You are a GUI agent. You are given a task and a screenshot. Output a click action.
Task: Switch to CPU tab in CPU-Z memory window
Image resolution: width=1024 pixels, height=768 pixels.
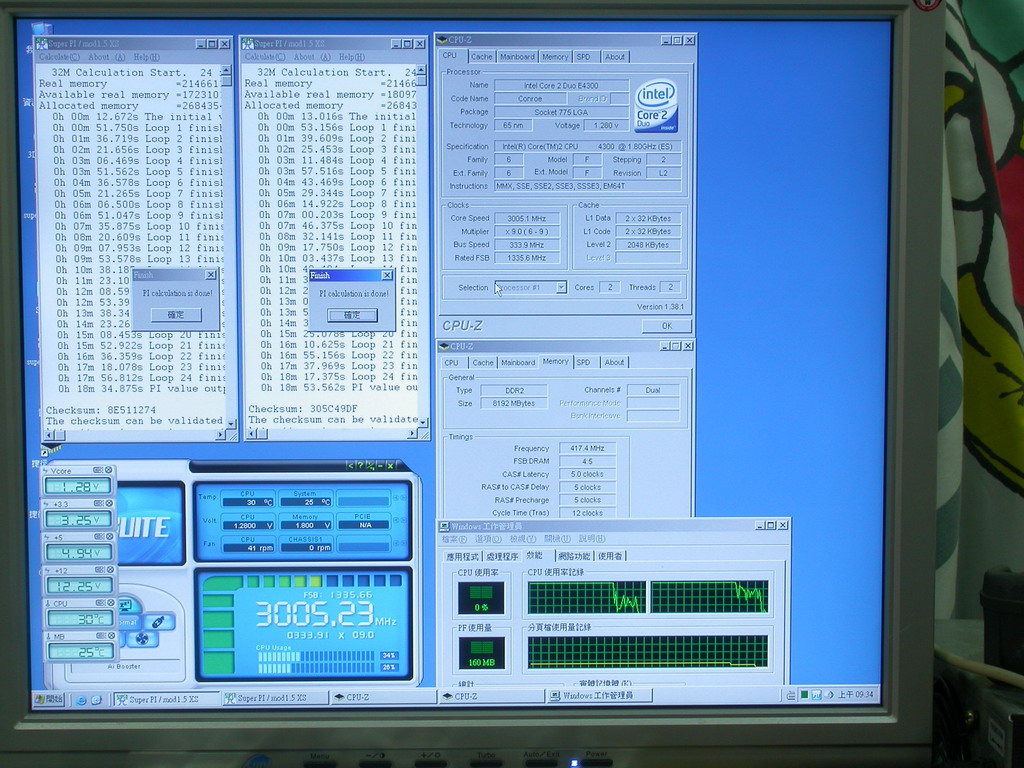(452, 362)
